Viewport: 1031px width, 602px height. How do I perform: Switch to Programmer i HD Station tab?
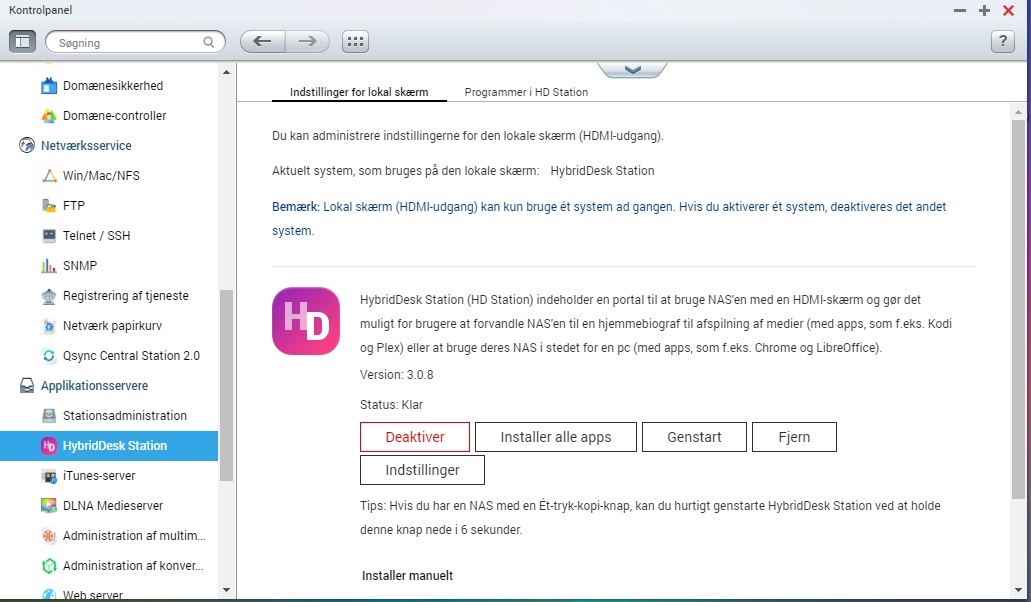coord(526,92)
